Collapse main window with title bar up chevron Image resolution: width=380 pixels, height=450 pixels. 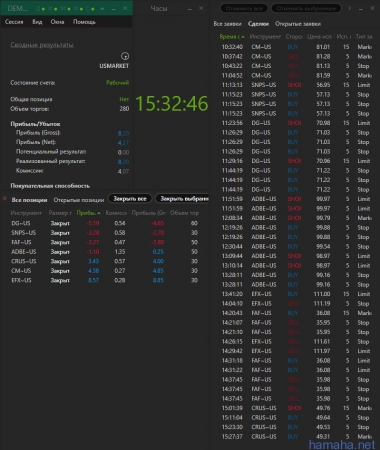click(x=102, y=8)
